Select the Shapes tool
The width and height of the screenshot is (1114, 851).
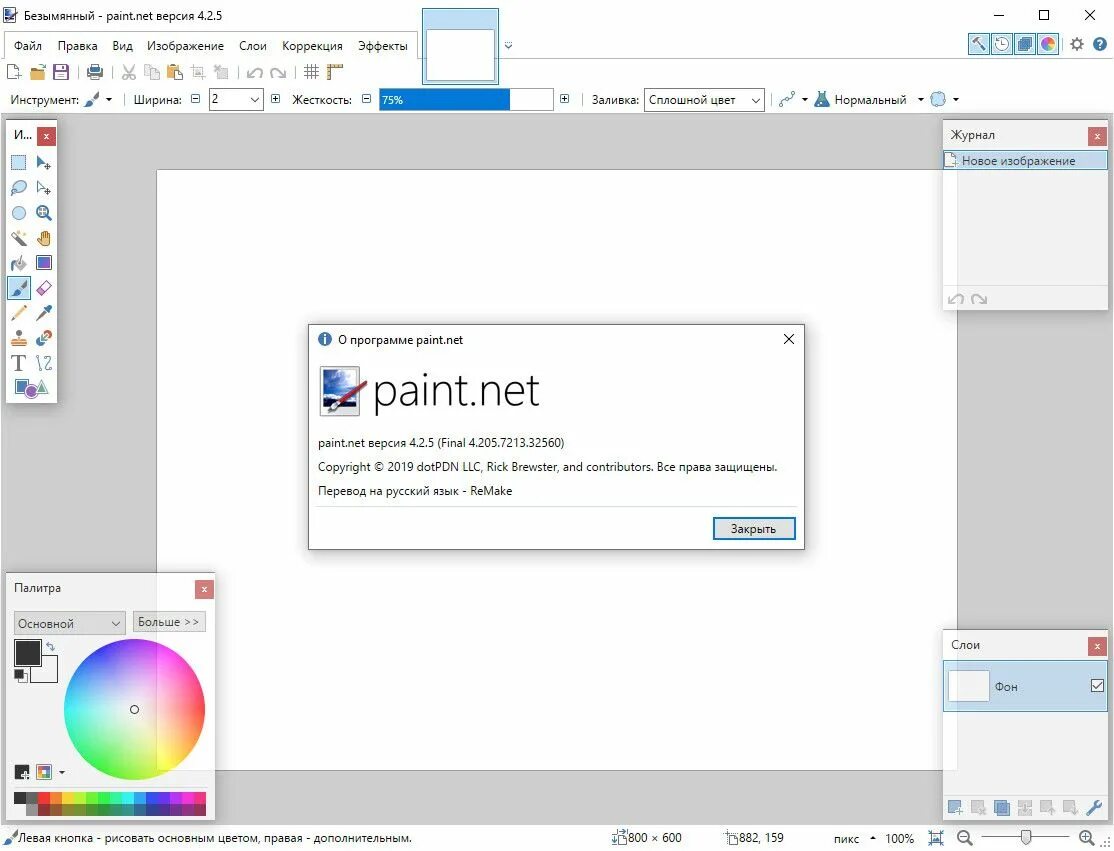tap(31, 388)
